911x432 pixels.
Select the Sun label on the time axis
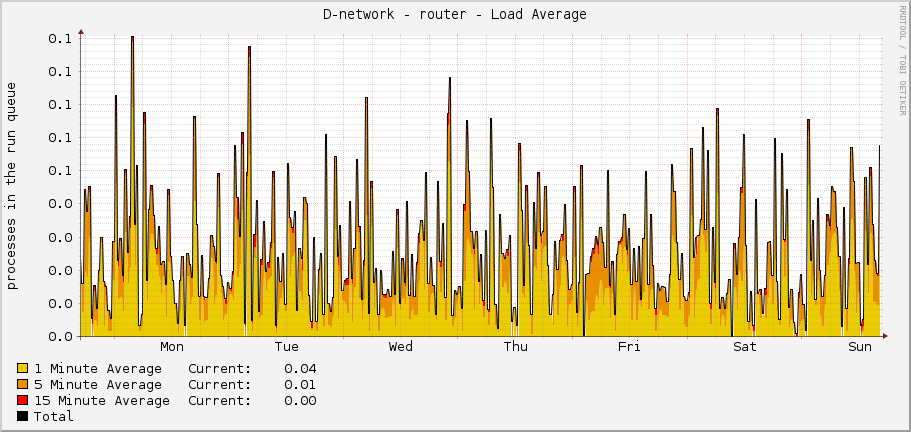coord(859,347)
